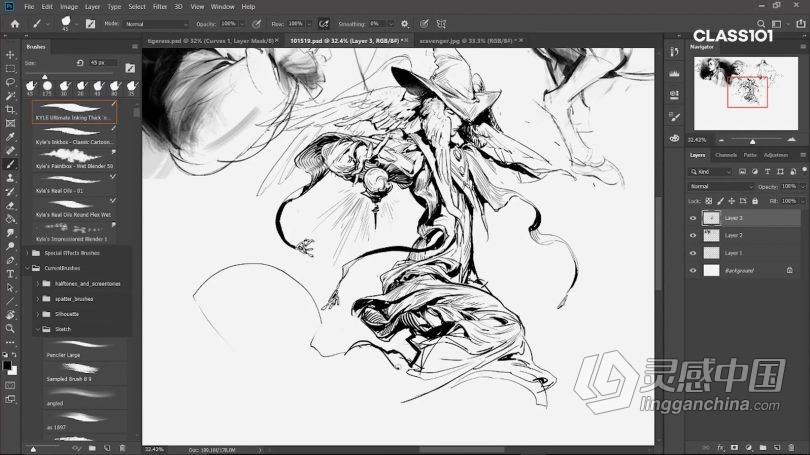Open the brush settings panel toggle icon
The image size is (810, 455).
[90, 24]
